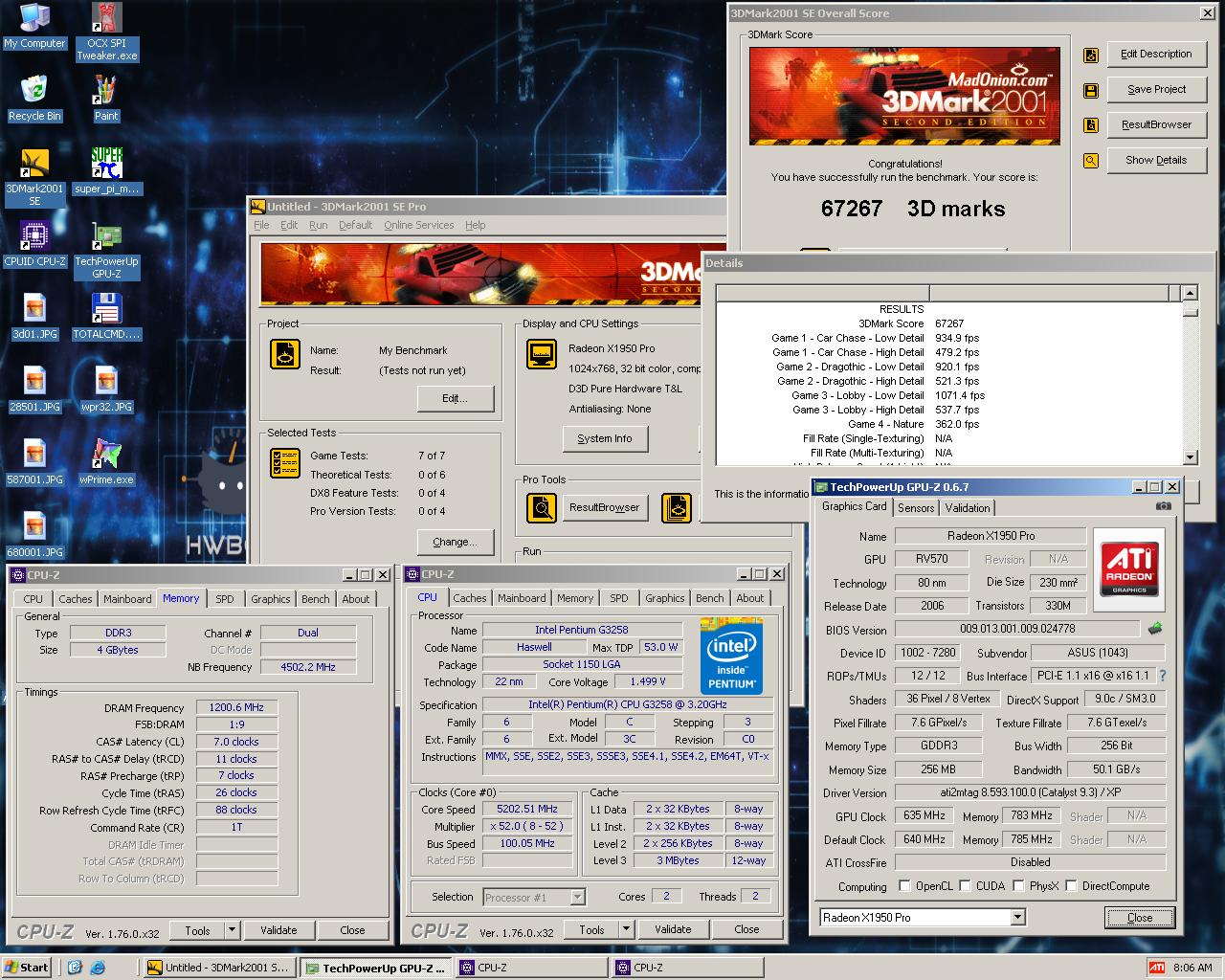Image resolution: width=1225 pixels, height=980 pixels.
Task: Click Validate button in CPU-Z CPU window
Action: (x=673, y=929)
